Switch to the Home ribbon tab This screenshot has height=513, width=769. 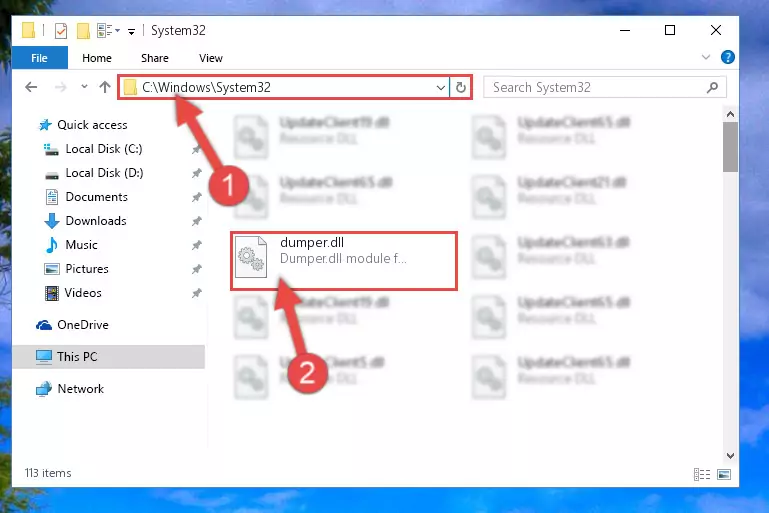(x=97, y=58)
